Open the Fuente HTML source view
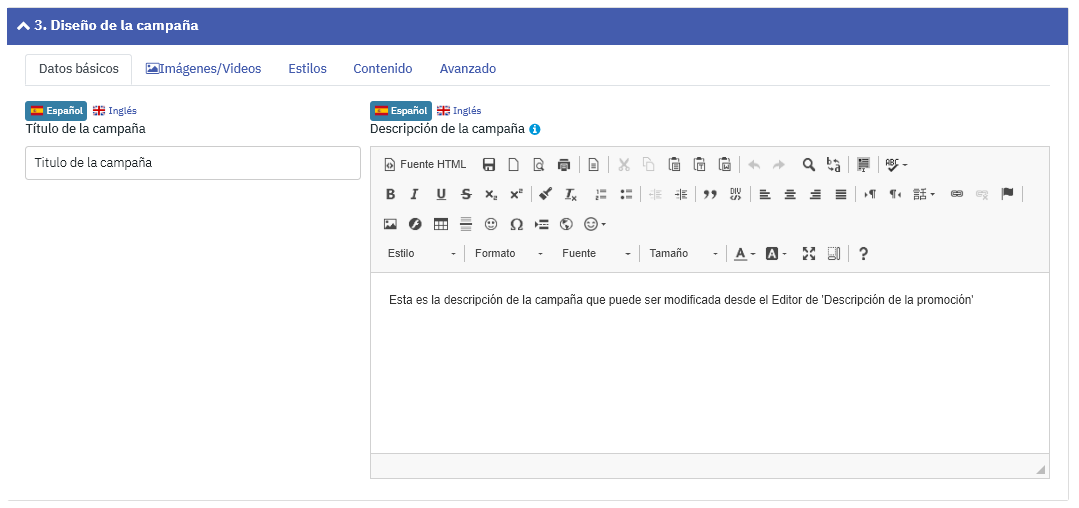This screenshot has height=508, width=1079. point(425,165)
